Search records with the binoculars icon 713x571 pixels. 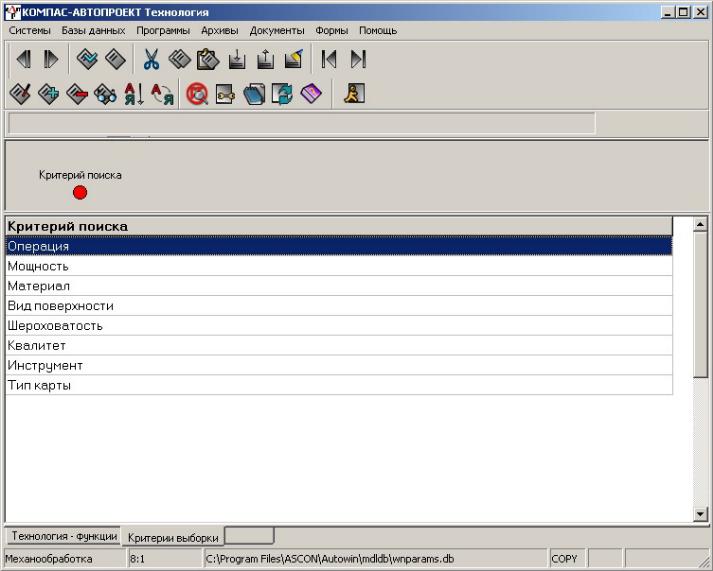(105, 94)
